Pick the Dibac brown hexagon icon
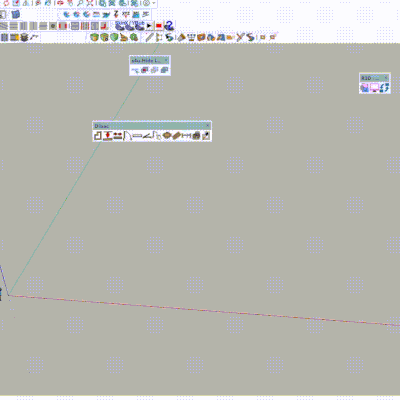This screenshot has width=400, height=400. [167, 136]
